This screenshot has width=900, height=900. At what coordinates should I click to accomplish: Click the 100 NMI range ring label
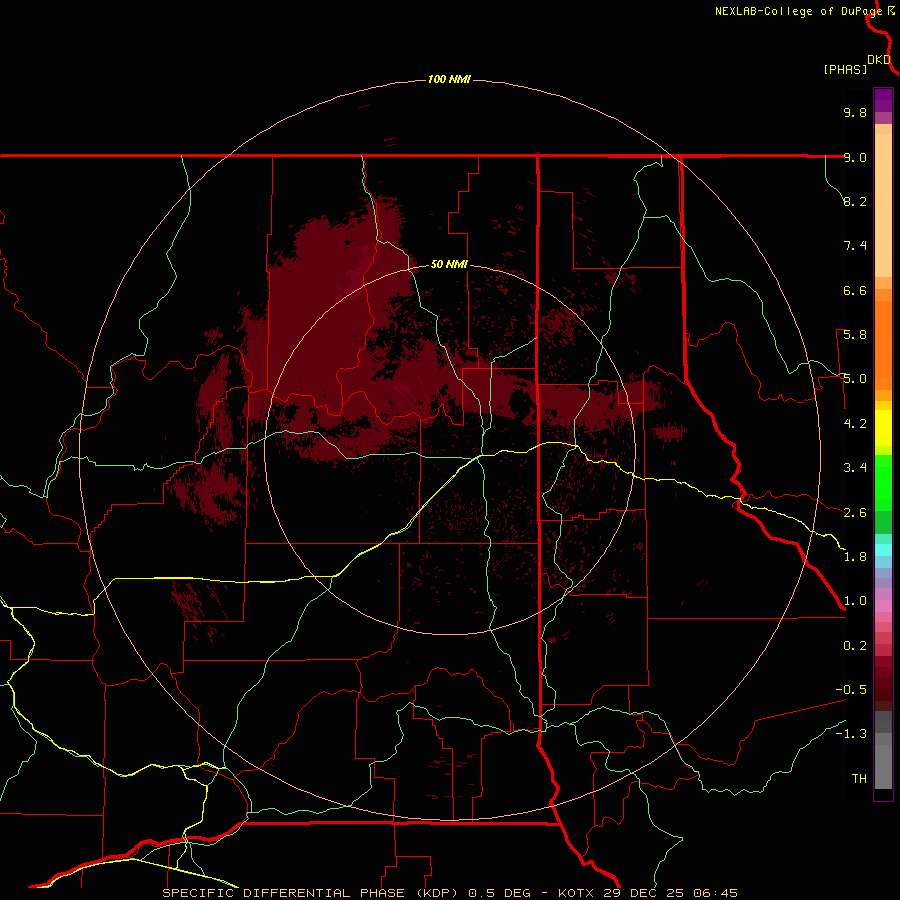(449, 79)
